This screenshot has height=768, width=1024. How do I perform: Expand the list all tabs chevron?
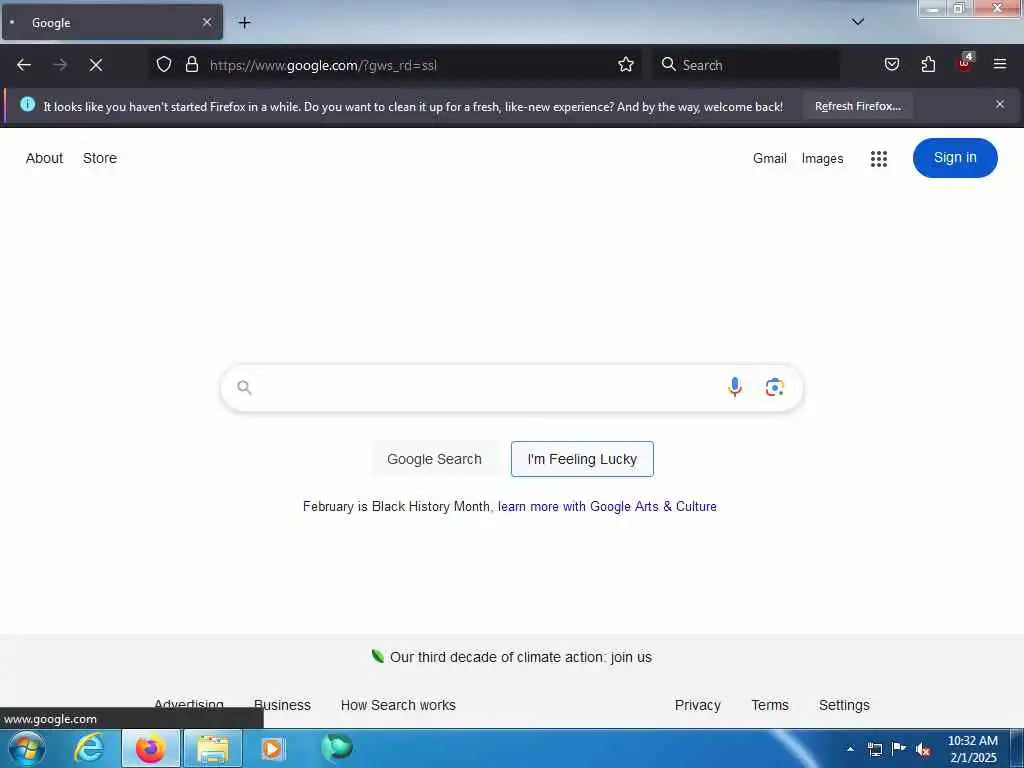tap(858, 22)
